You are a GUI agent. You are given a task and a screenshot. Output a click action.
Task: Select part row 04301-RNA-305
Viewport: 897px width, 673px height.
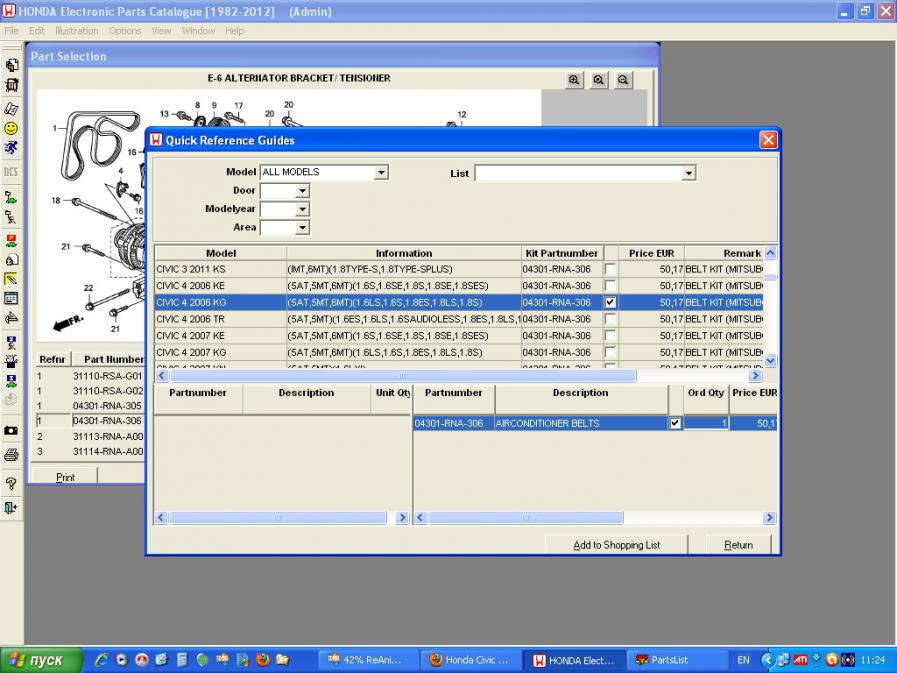tap(90, 406)
